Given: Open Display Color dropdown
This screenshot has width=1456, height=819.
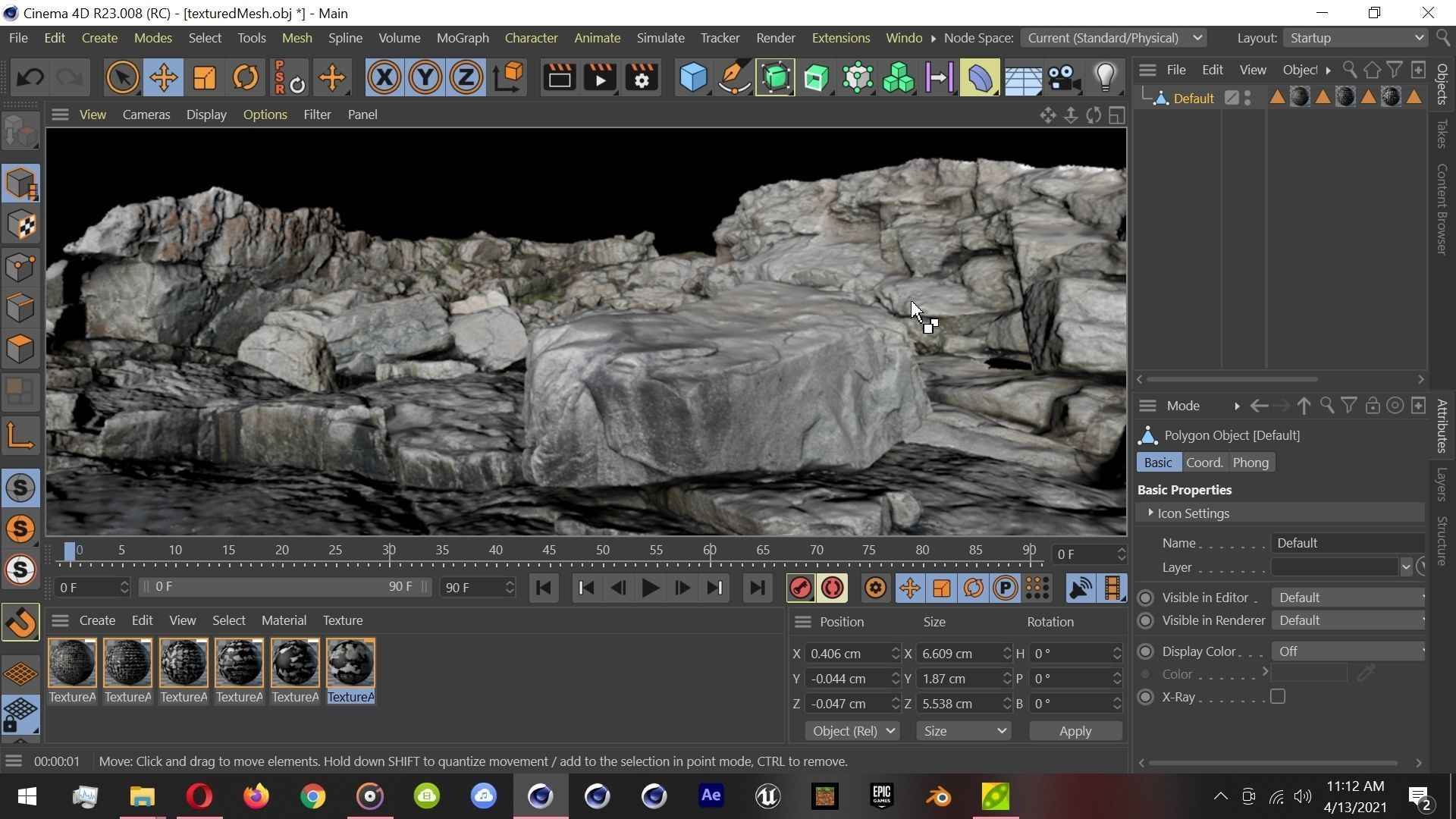Looking at the screenshot, I should [x=1350, y=652].
